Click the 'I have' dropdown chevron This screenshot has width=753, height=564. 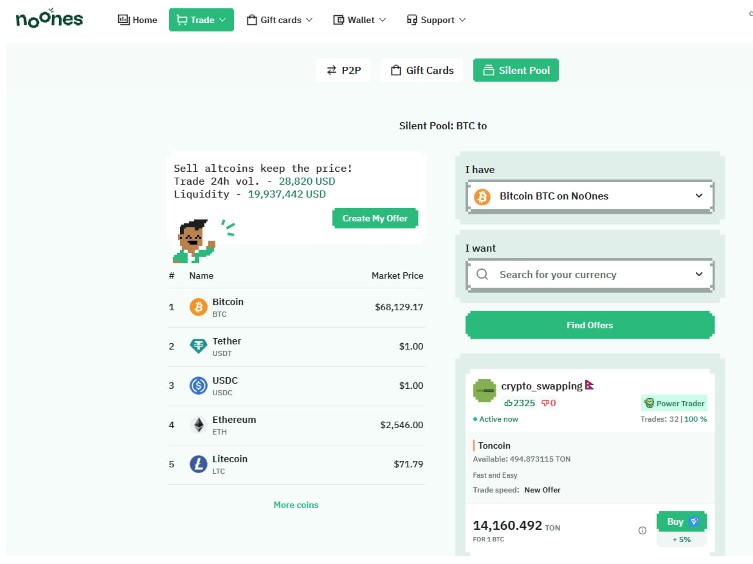(x=699, y=196)
